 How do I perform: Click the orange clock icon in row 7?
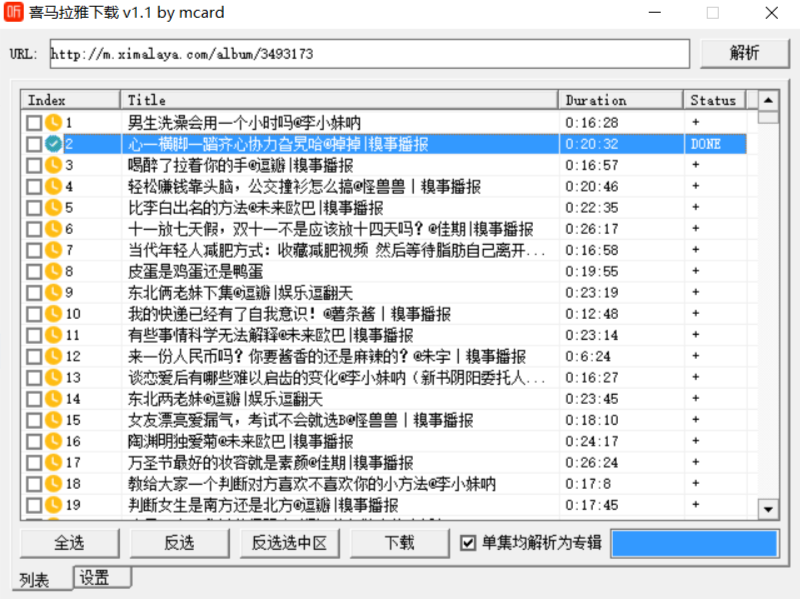pyautogui.click(x=53, y=250)
